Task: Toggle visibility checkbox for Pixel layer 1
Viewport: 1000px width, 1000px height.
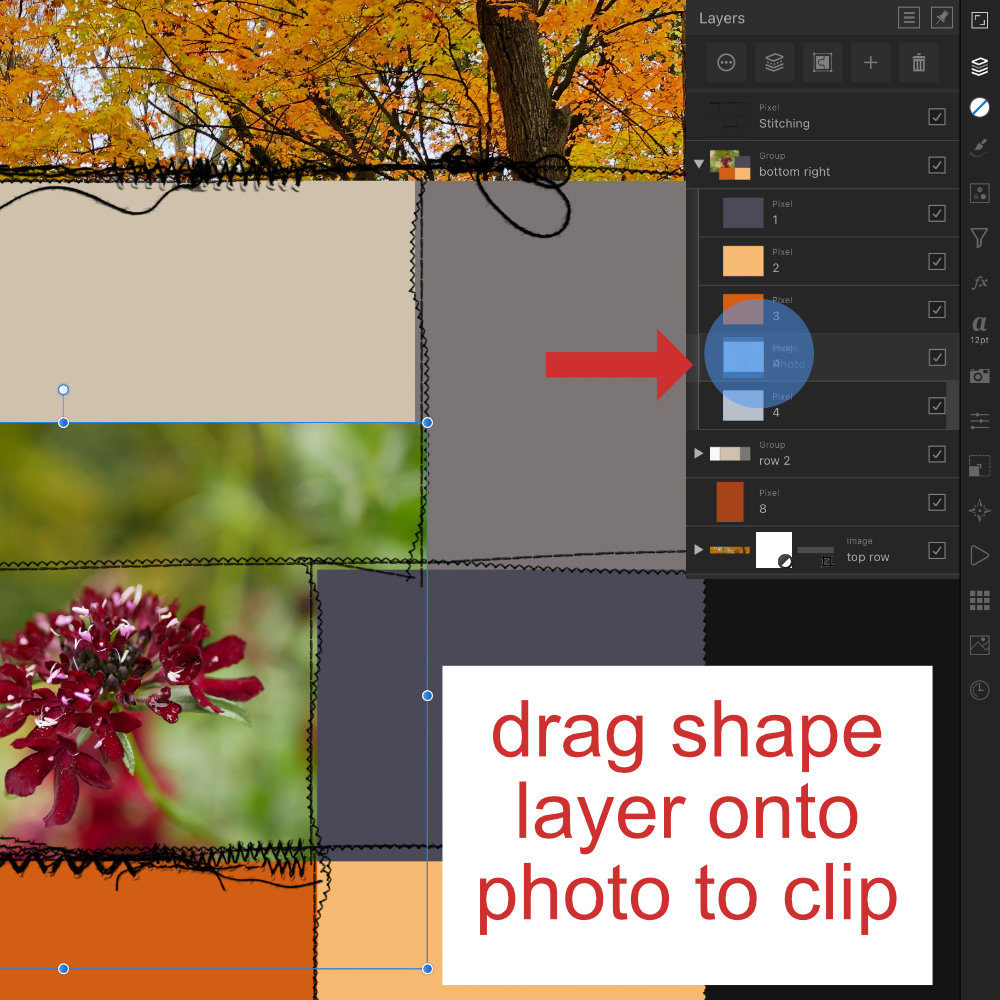Action: (937, 213)
